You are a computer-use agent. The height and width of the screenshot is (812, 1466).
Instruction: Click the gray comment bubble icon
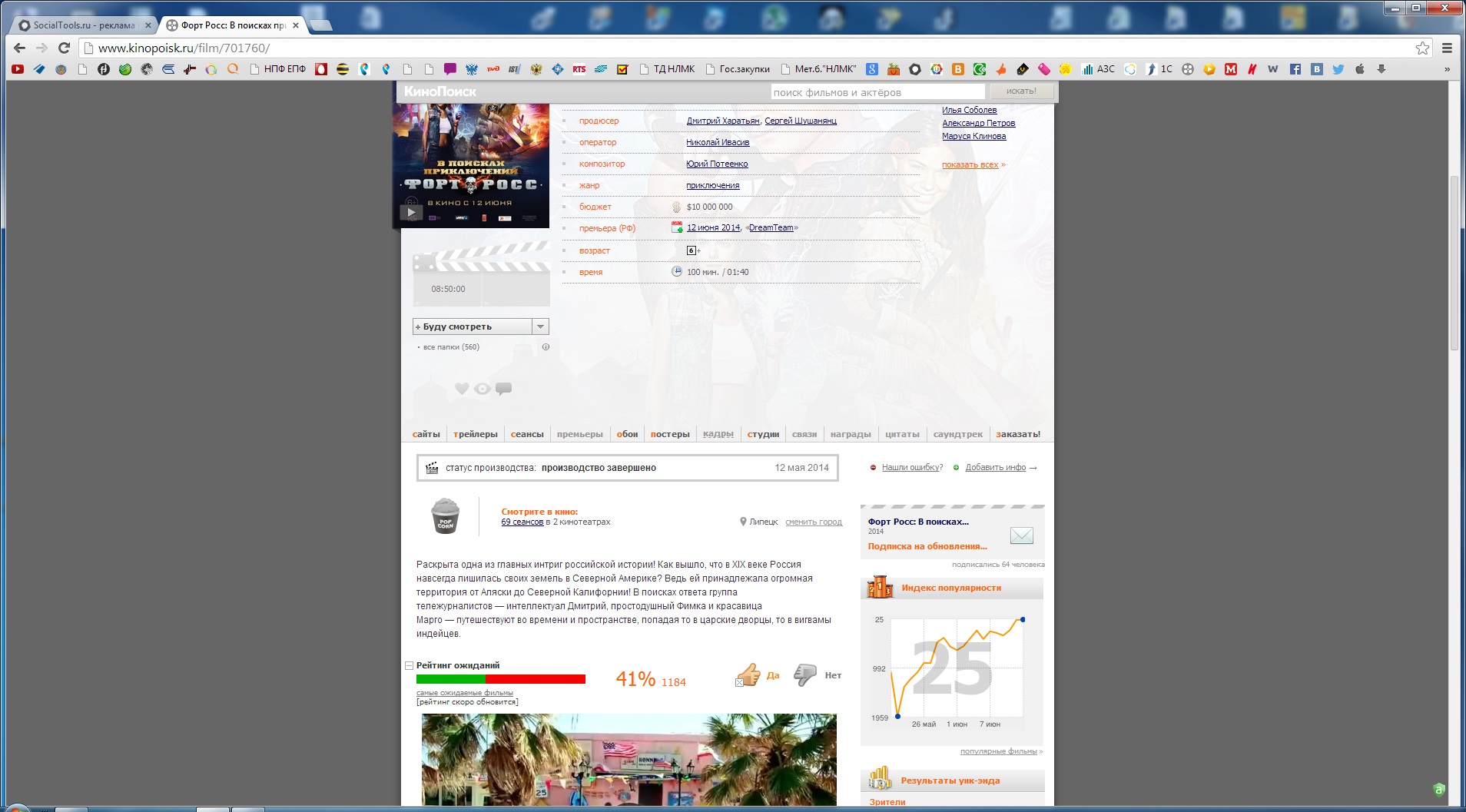pyautogui.click(x=504, y=389)
